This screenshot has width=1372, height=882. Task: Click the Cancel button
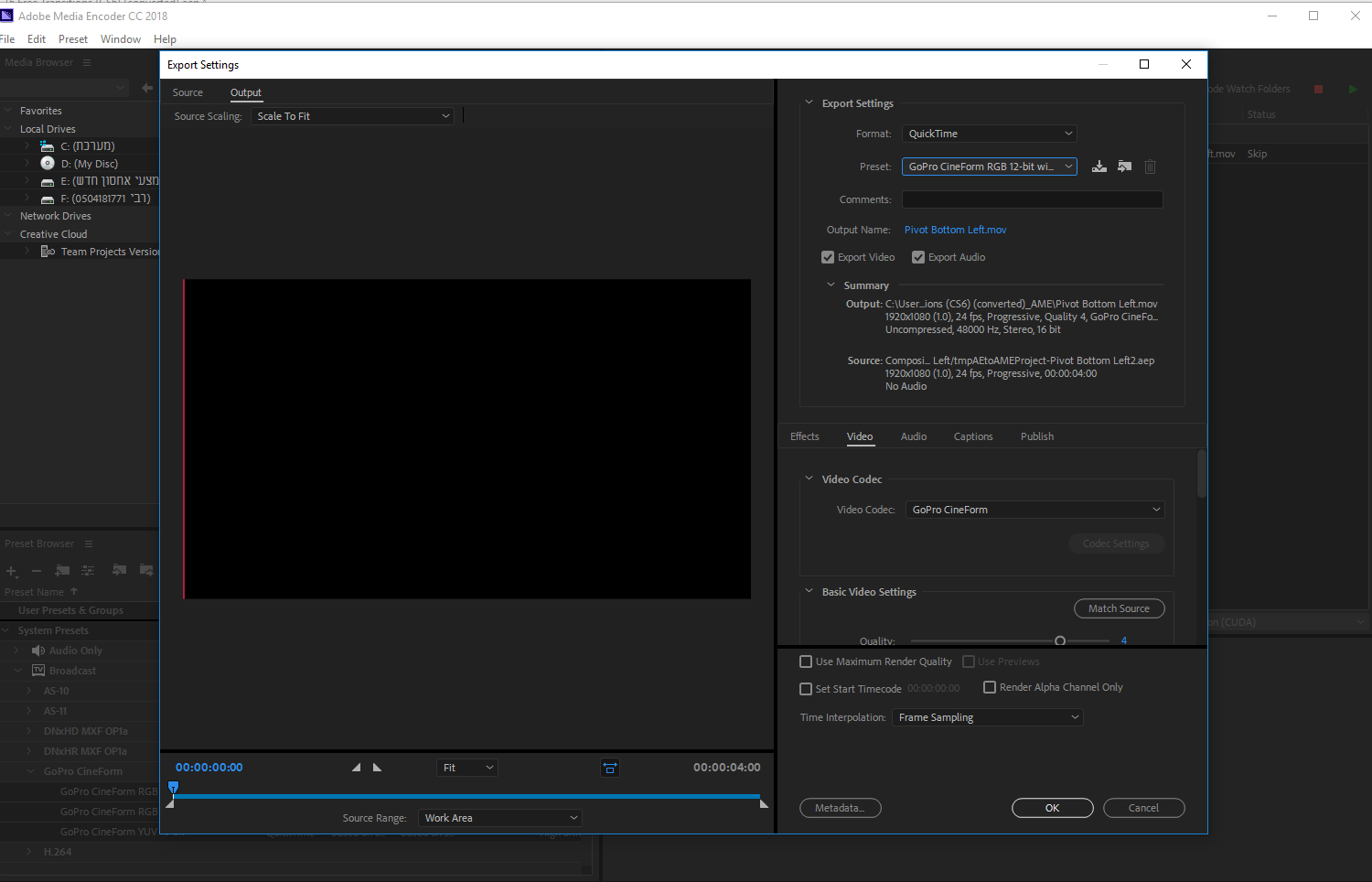[1144, 808]
